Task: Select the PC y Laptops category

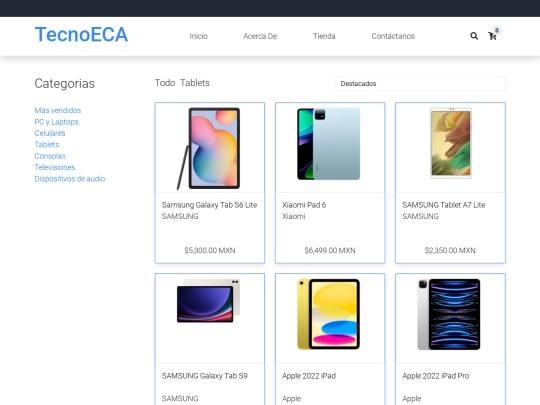Action: point(56,122)
